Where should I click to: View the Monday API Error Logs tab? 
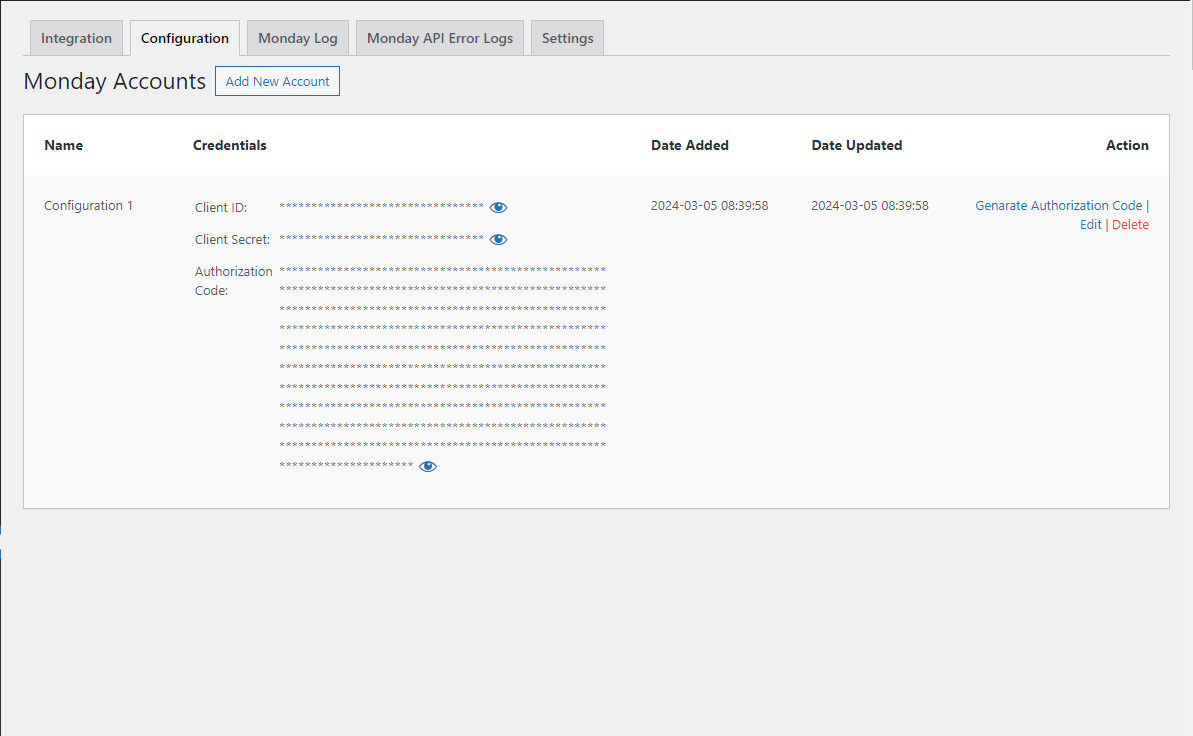click(x=440, y=38)
